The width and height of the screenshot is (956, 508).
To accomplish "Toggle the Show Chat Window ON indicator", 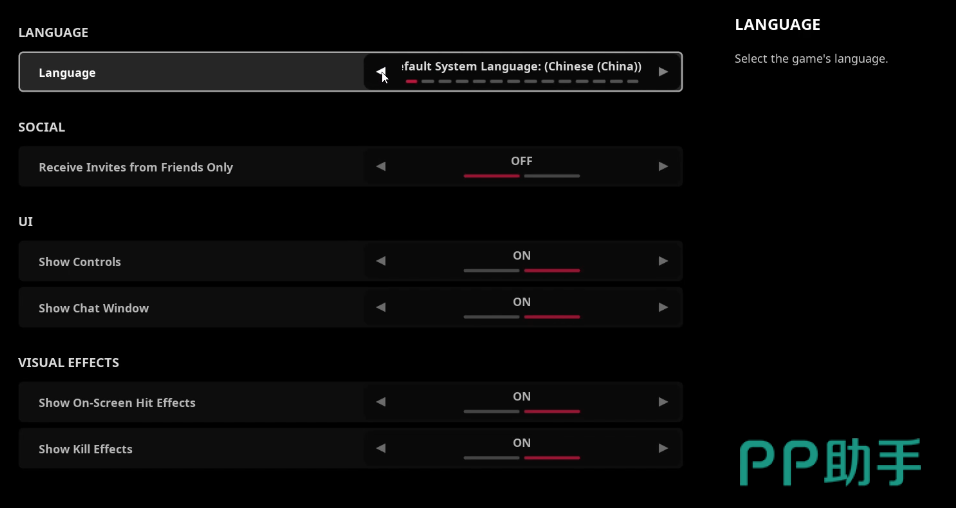I will (522, 302).
